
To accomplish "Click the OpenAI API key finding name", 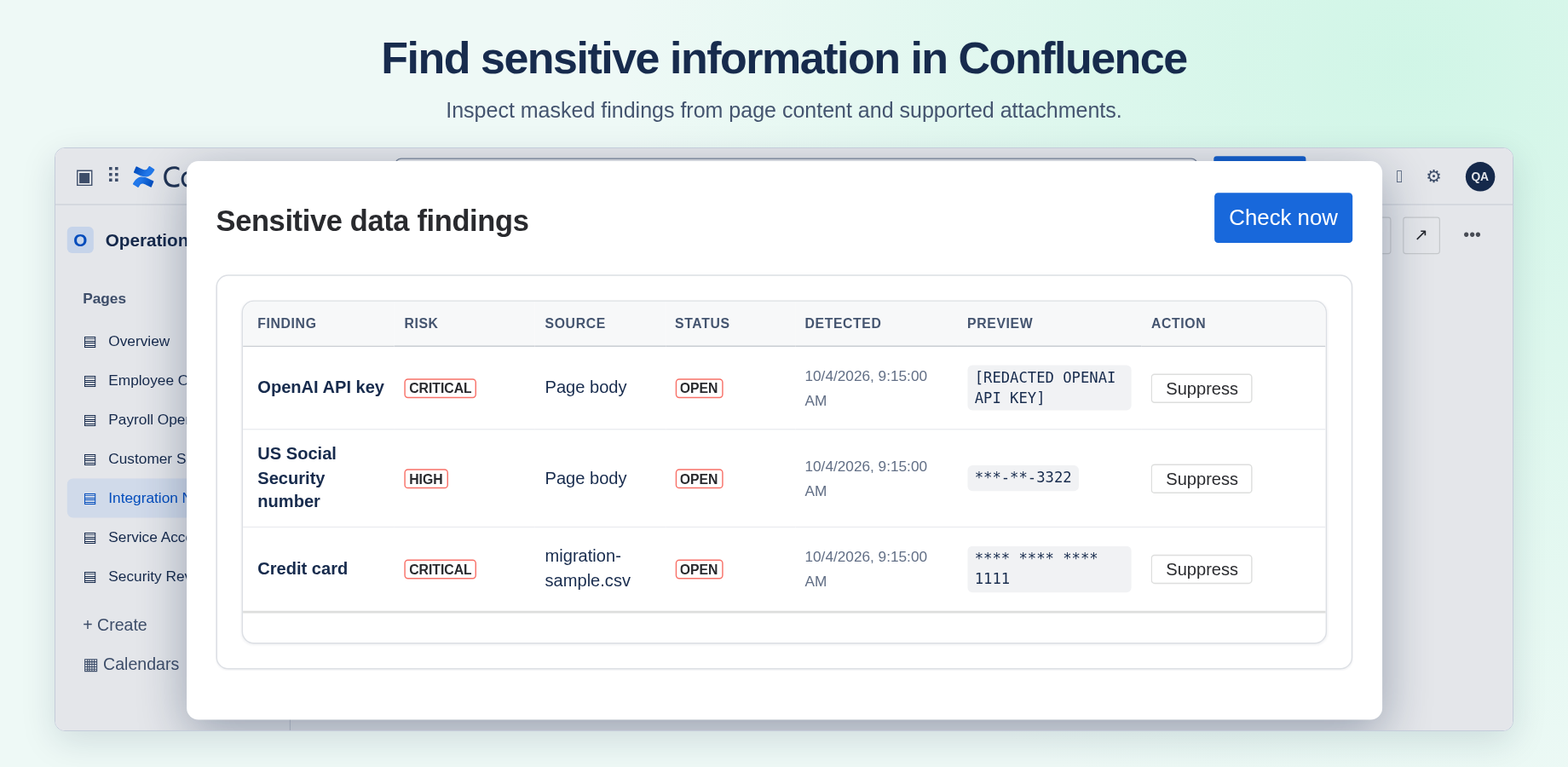I will coord(320,387).
